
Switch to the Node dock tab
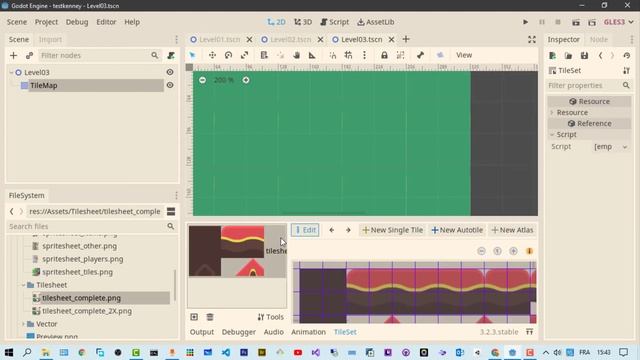pyautogui.click(x=599, y=39)
